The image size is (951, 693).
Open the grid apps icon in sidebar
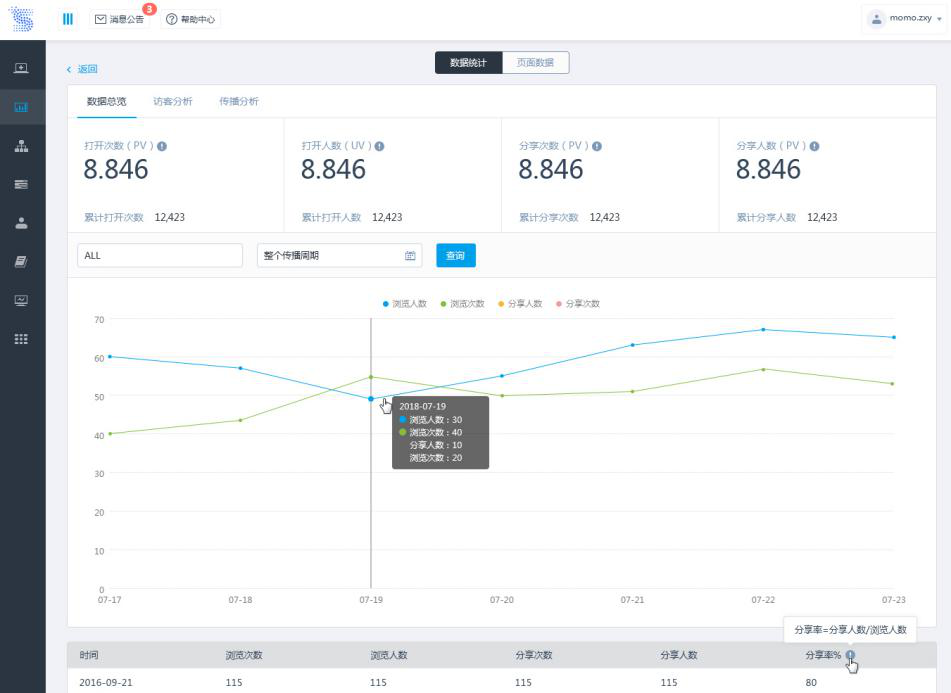tap(21, 339)
